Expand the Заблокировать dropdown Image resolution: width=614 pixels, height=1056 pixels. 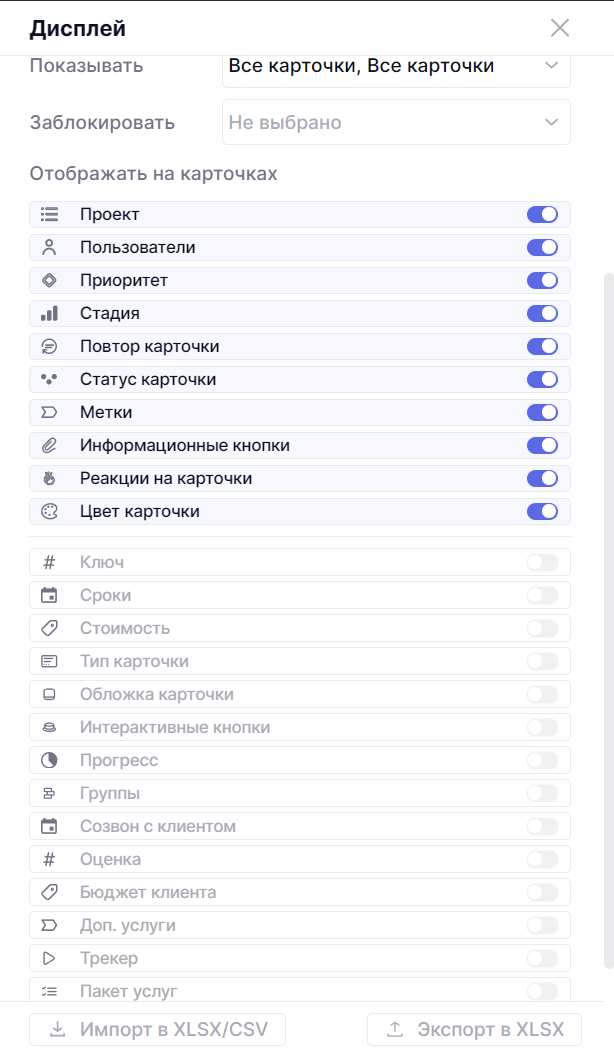click(x=396, y=122)
